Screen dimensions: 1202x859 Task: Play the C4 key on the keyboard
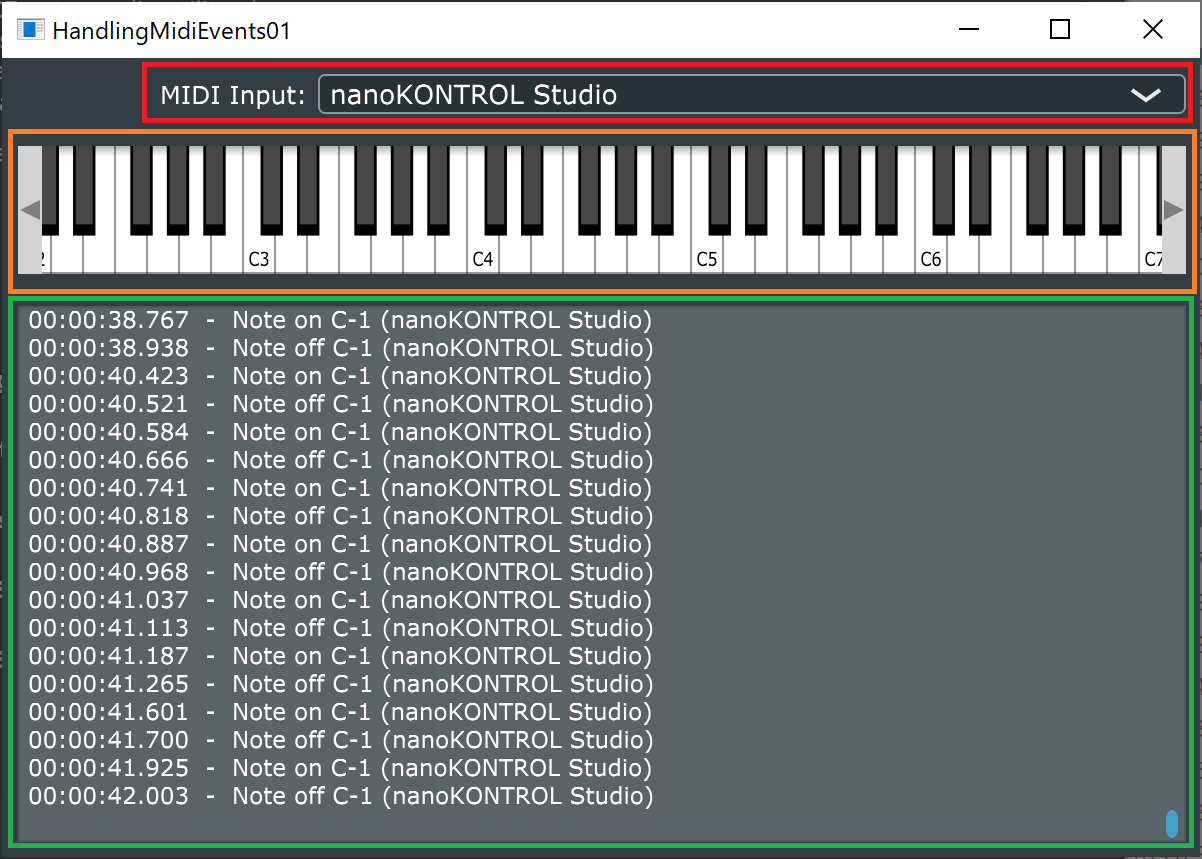(482, 254)
